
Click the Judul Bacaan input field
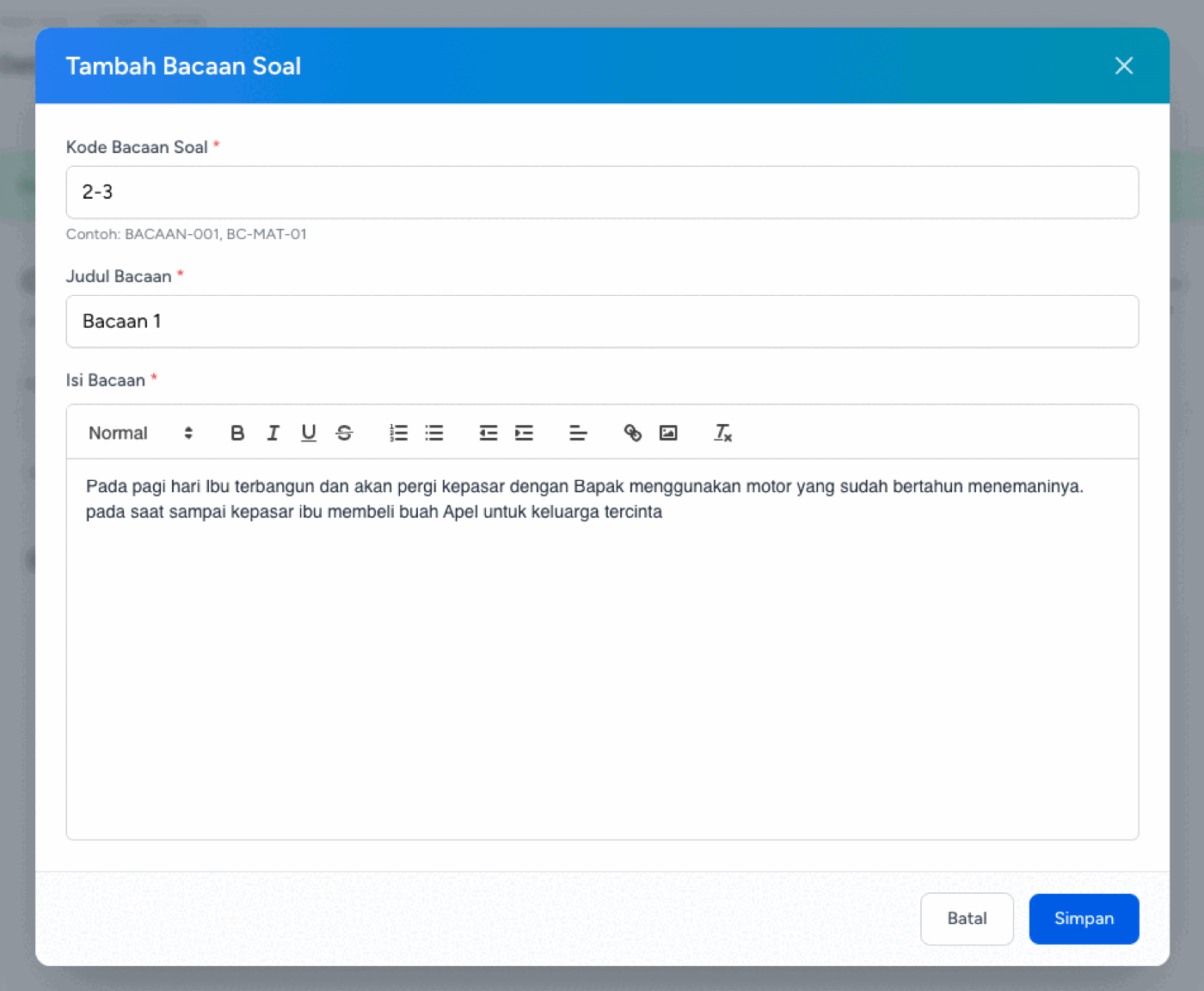tap(602, 322)
